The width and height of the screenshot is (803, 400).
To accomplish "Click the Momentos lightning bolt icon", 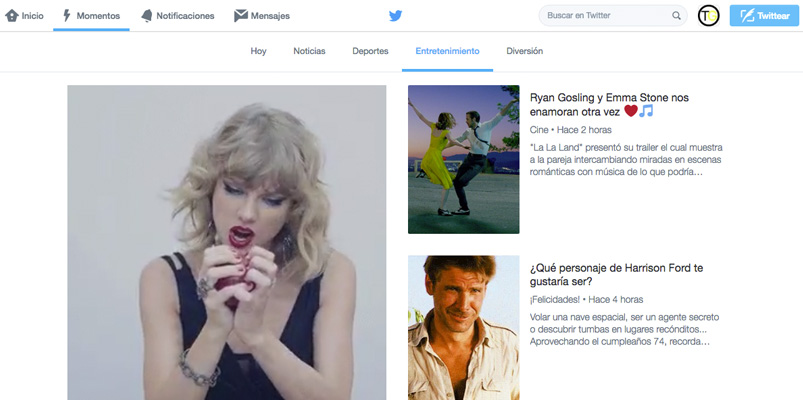I will 67,16.
